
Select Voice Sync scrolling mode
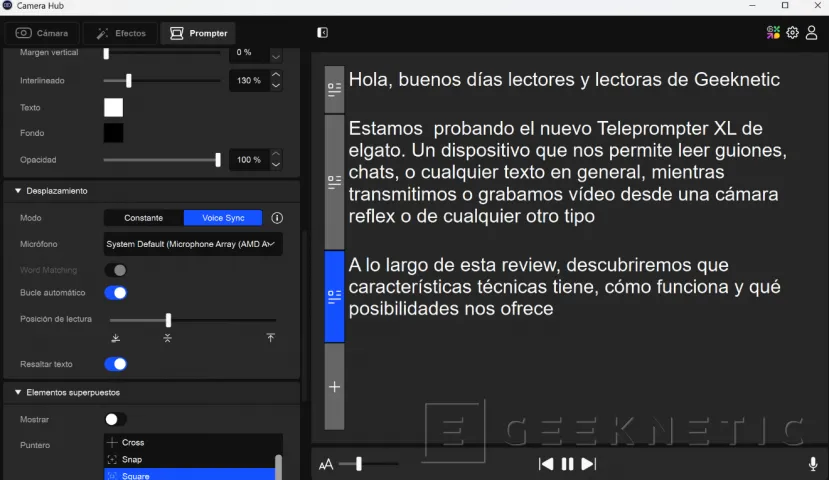(223, 218)
